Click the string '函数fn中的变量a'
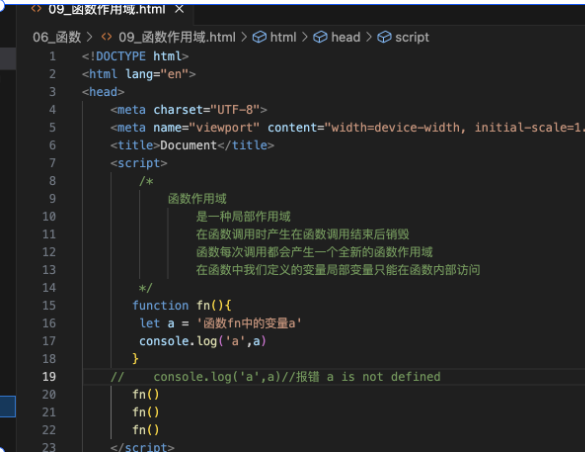585x452 pixels. tap(249, 323)
